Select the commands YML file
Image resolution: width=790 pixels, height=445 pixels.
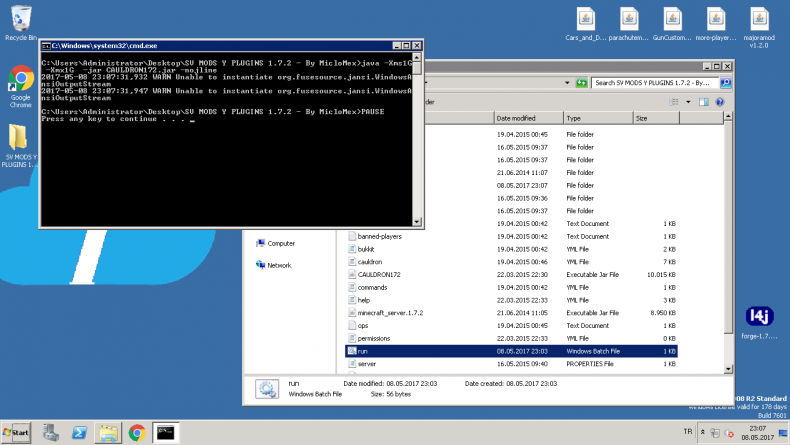pyautogui.click(x=511, y=287)
